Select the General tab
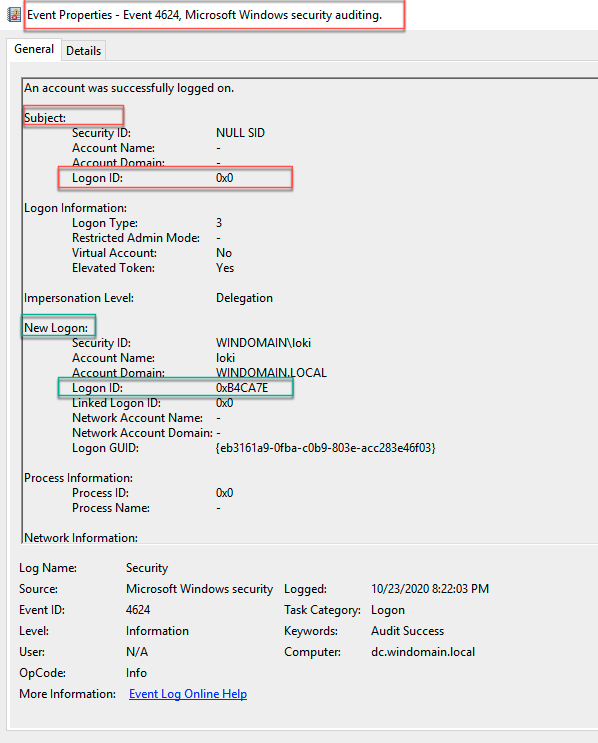 coord(34,49)
